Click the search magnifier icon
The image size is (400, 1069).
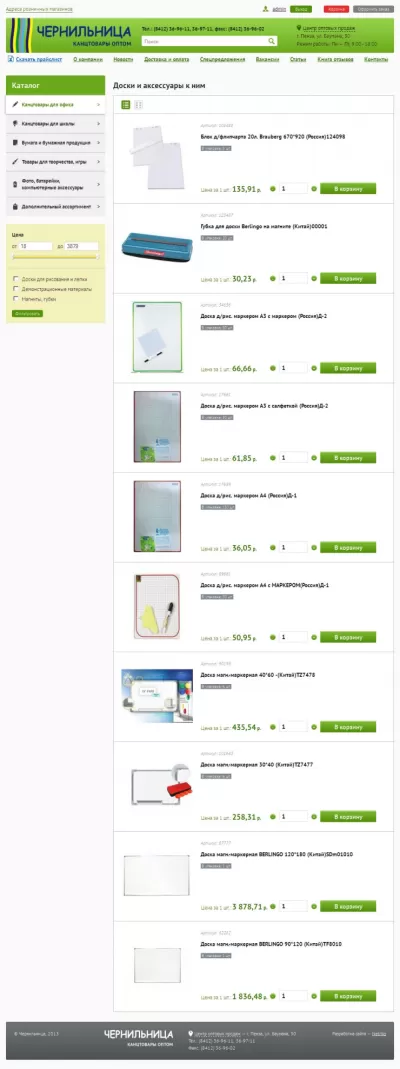point(272,41)
